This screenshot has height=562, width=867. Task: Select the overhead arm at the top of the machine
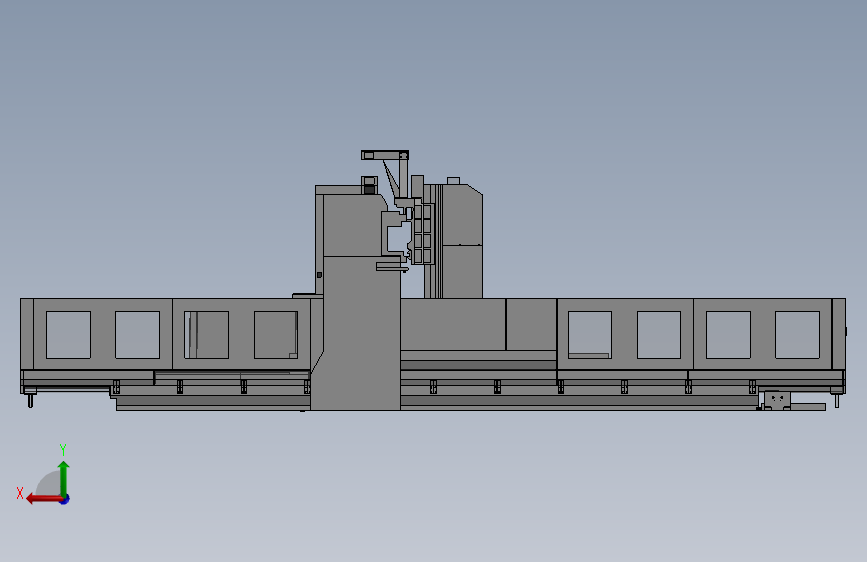click(385, 155)
